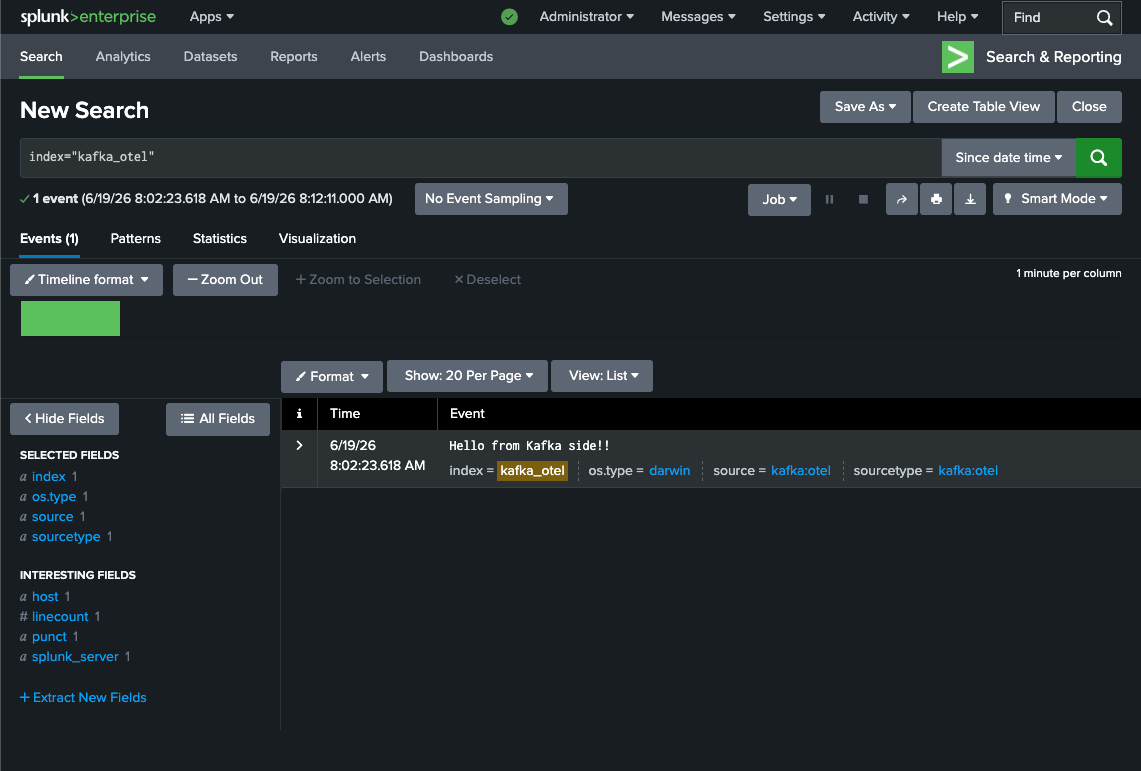Click the sourcetype kafka:otel value

(968, 471)
